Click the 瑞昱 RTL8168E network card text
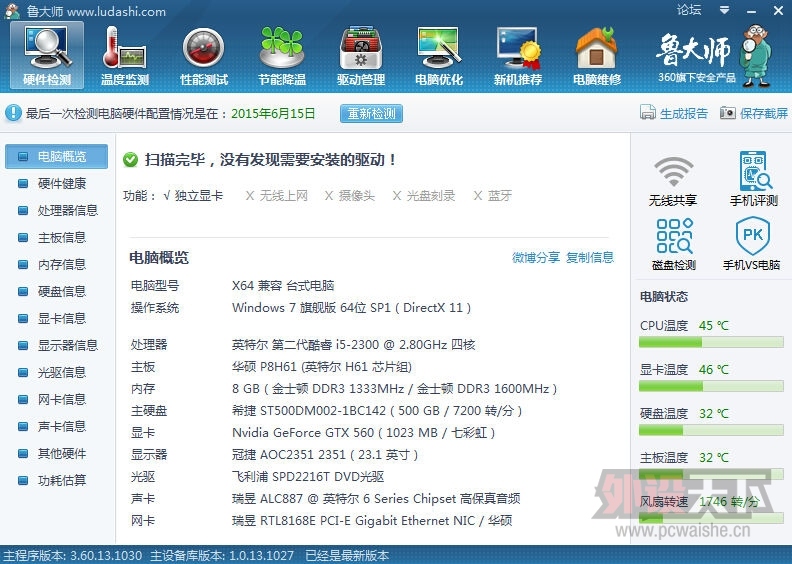This screenshot has height=564, width=792. pyautogui.click(x=372, y=521)
